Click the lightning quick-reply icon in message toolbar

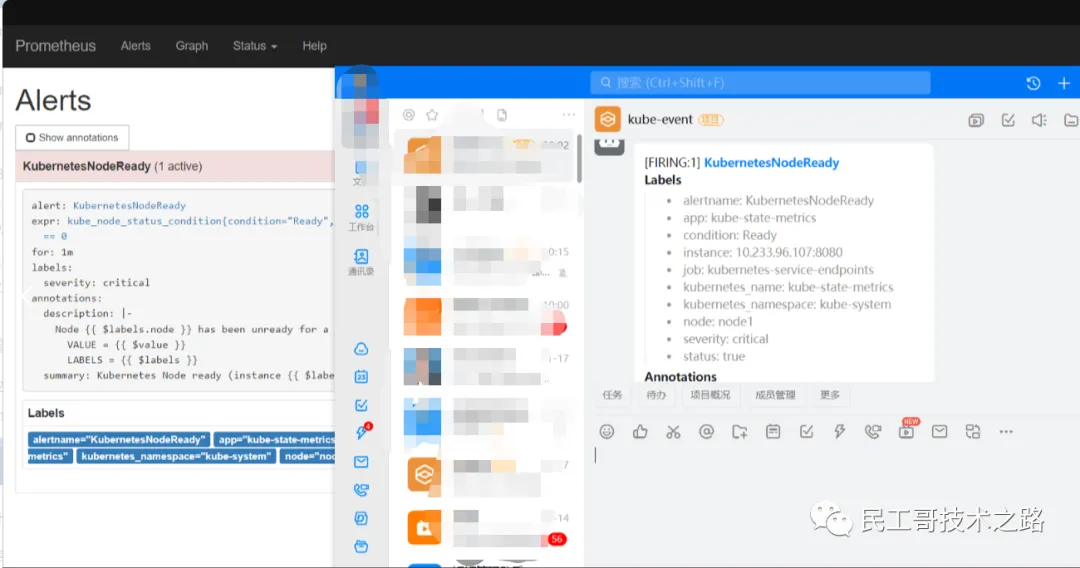(x=839, y=432)
